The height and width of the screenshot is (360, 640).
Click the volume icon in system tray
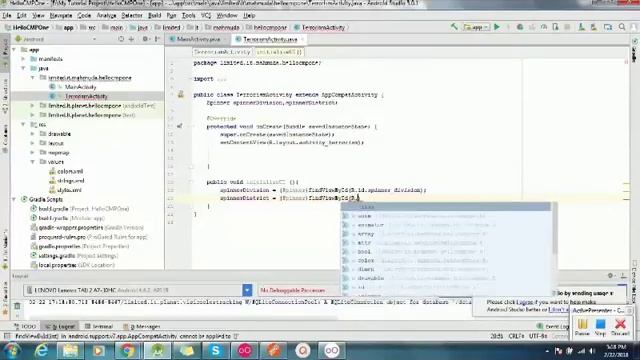pyautogui.click(x=592, y=351)
